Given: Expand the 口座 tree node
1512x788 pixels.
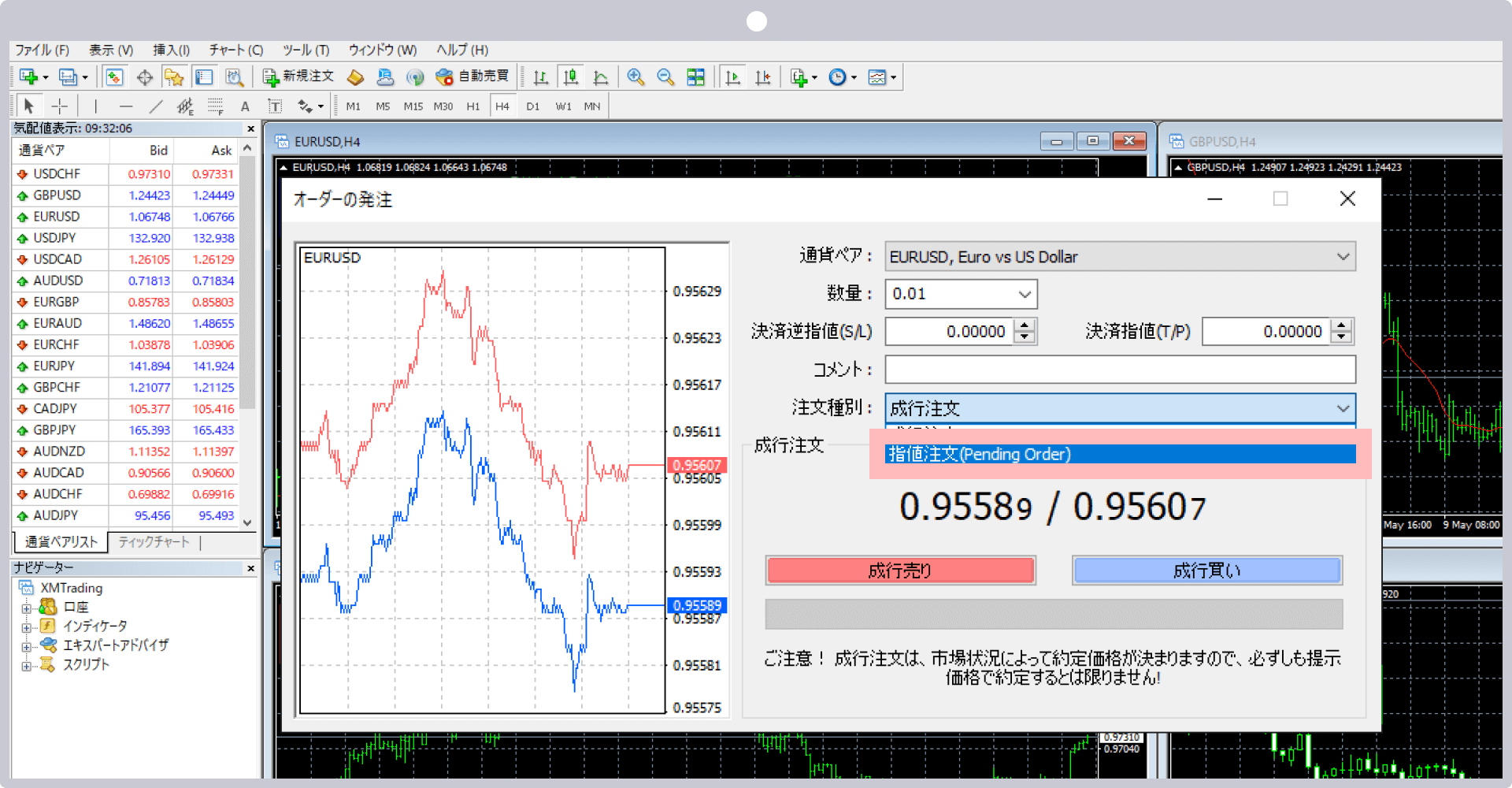Looking at the screenshot, I should coord(26,608).
